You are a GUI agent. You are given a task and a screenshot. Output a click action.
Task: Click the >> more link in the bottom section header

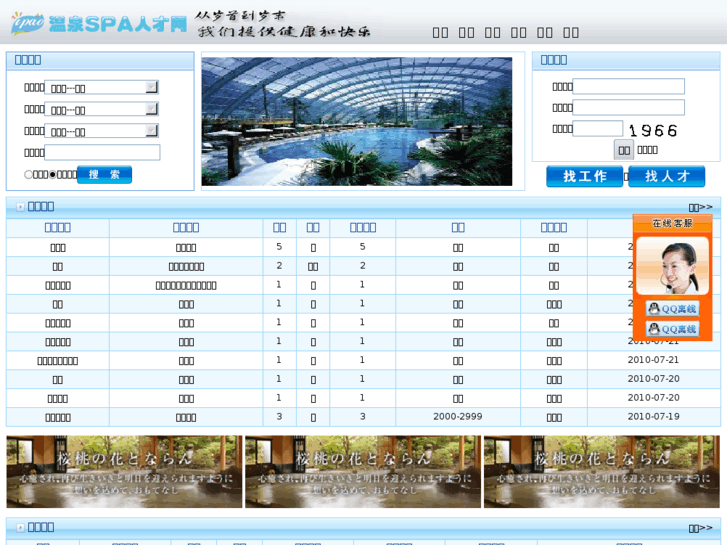click(x=701, y=528)
